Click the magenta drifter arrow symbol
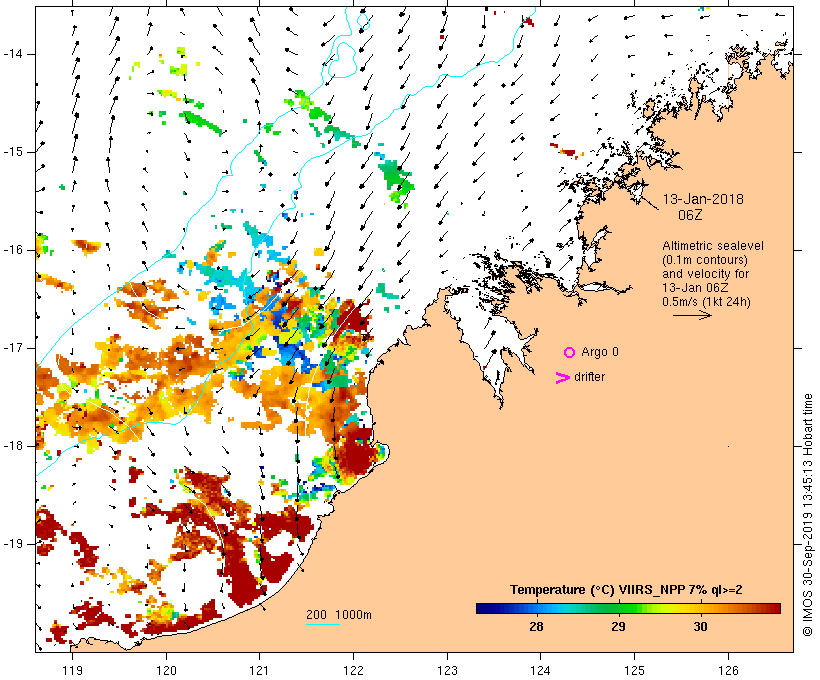Screen dimensions: 820x680 [x=563, y=378]
